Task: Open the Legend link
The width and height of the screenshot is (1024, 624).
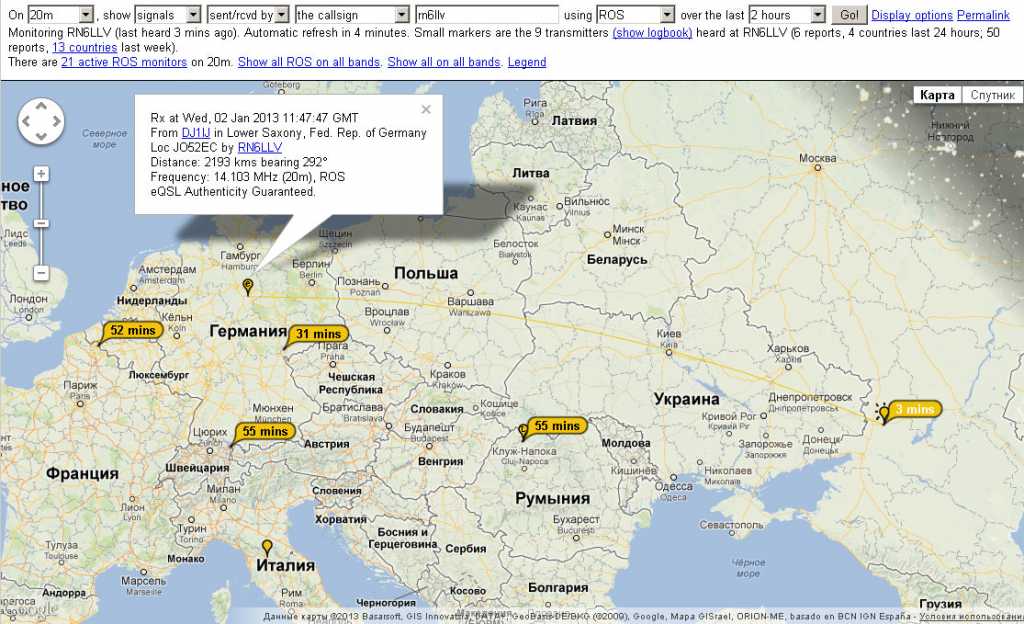Action: (527, 62)
